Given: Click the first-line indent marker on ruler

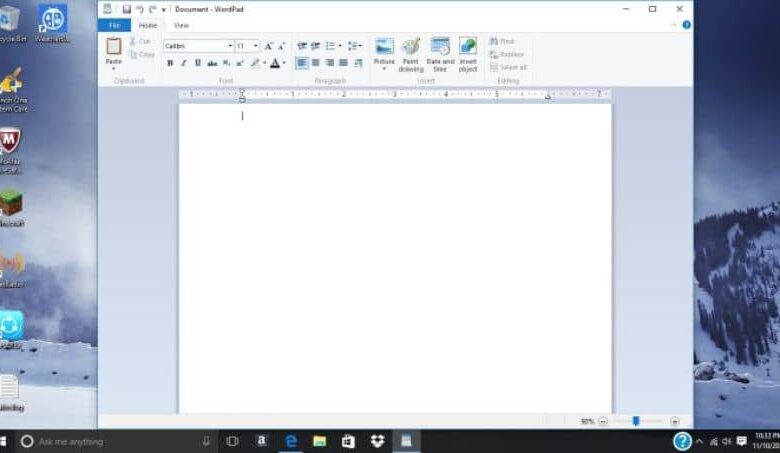Looking at the screenshot, I should point(242,91).
